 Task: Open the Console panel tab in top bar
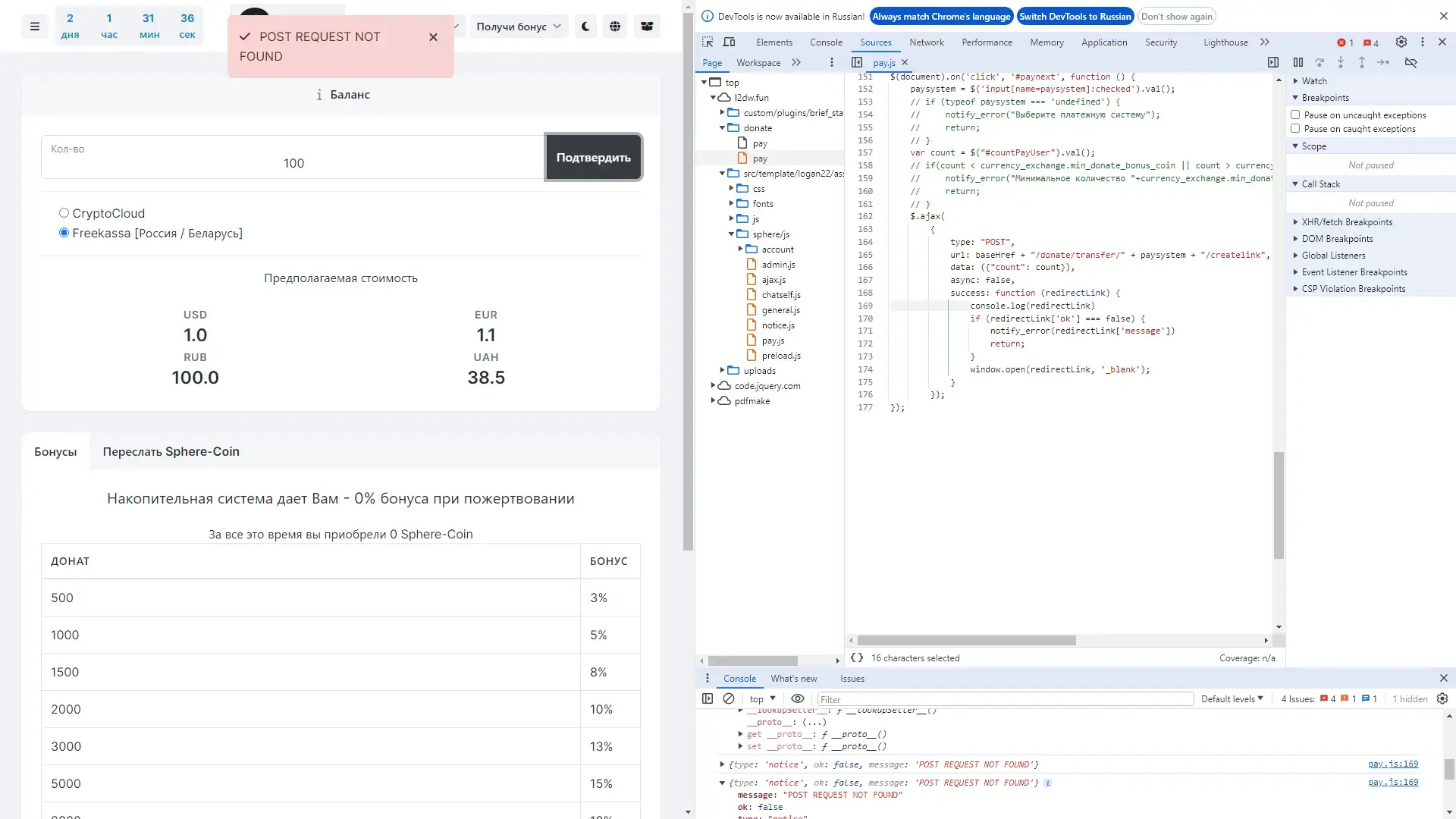click(x=826, y=42)
